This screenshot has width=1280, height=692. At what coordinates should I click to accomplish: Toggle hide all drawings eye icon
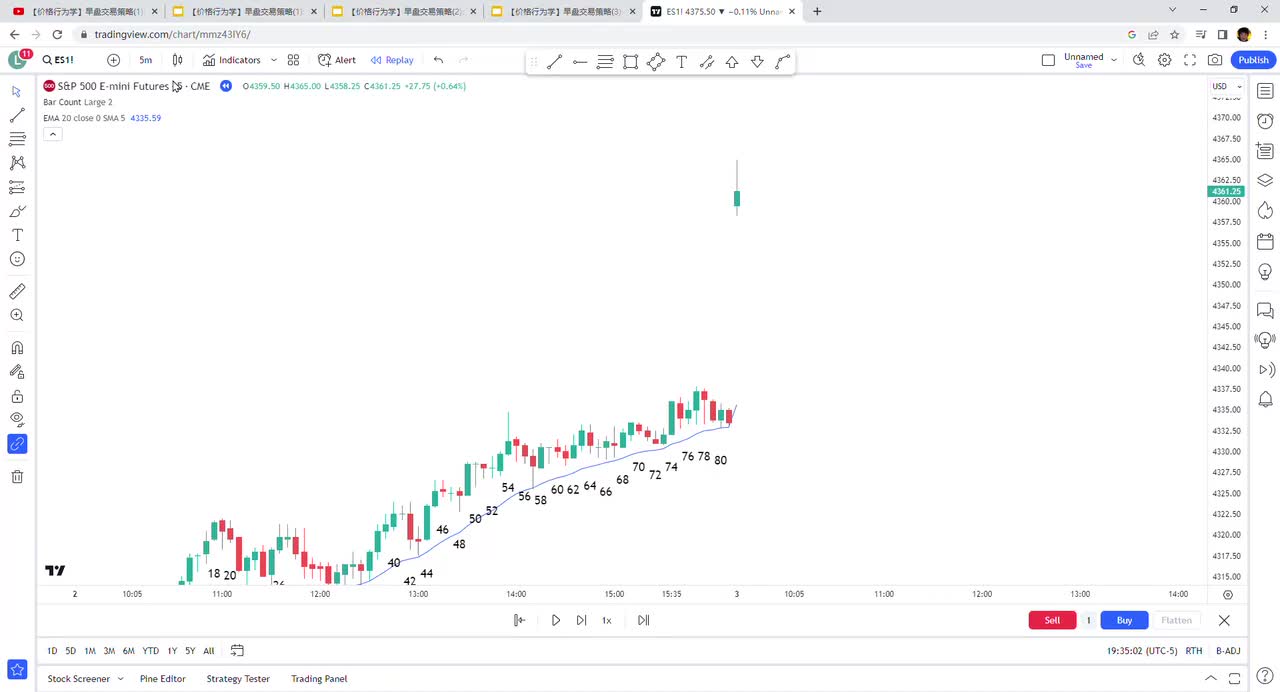point(17,420)
